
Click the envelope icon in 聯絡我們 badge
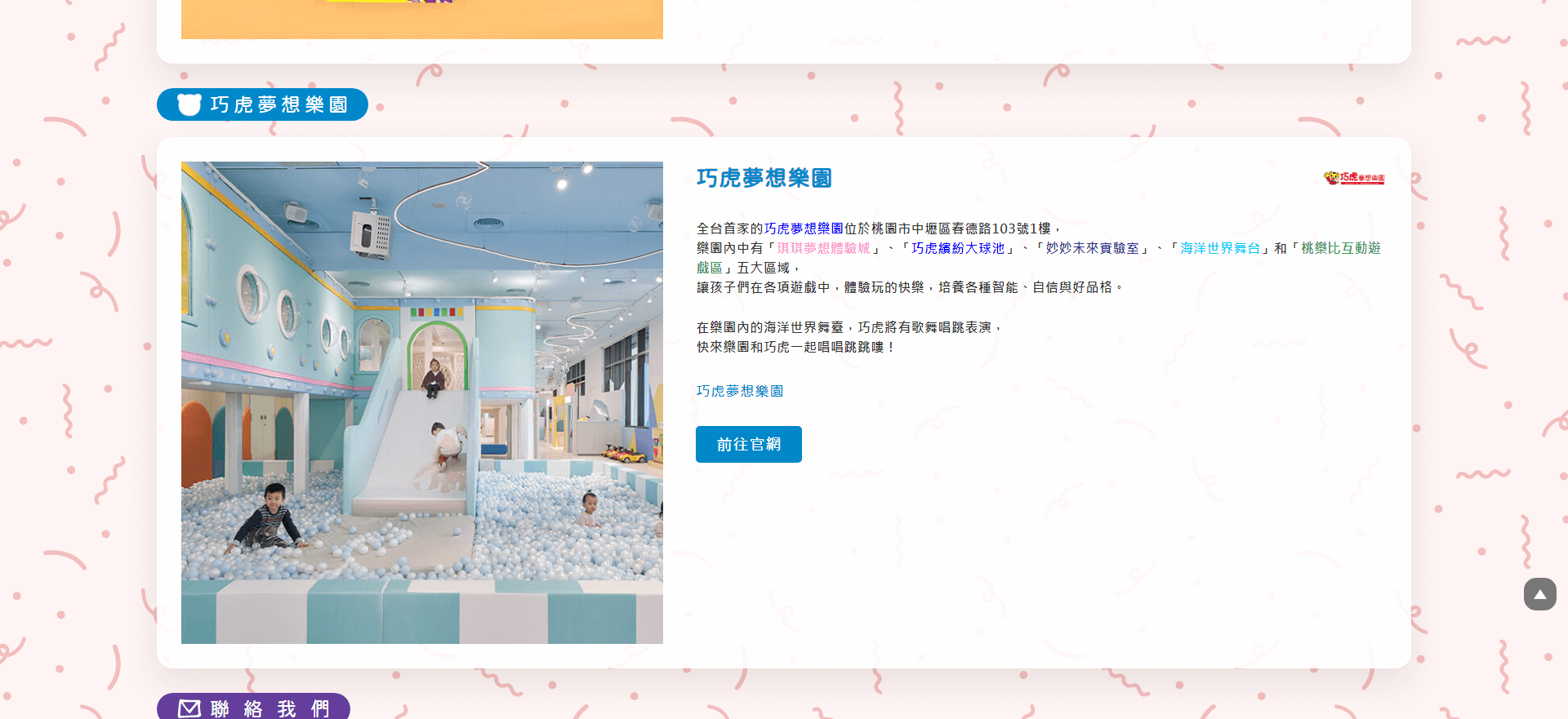(x=189, y=708)
